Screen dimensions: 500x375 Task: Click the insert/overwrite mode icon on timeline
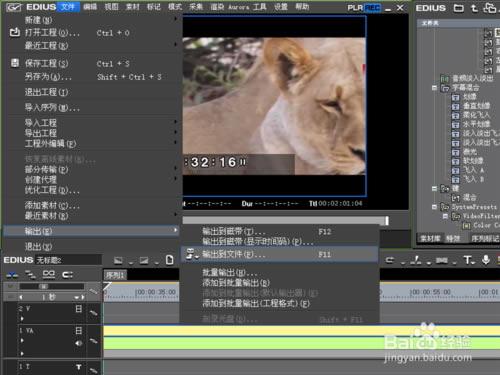tap(12, 275)
